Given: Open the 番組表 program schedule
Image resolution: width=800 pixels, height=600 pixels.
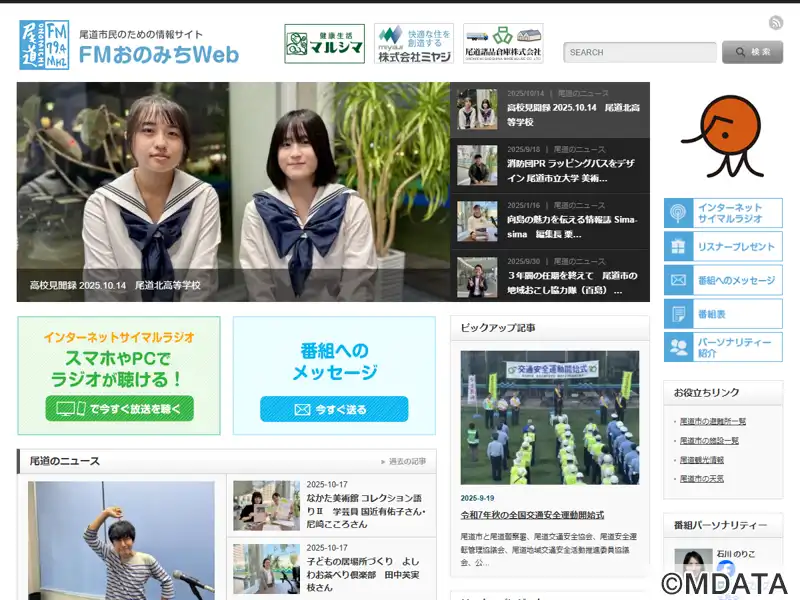Looking at the screenshot, I should 723,314.
